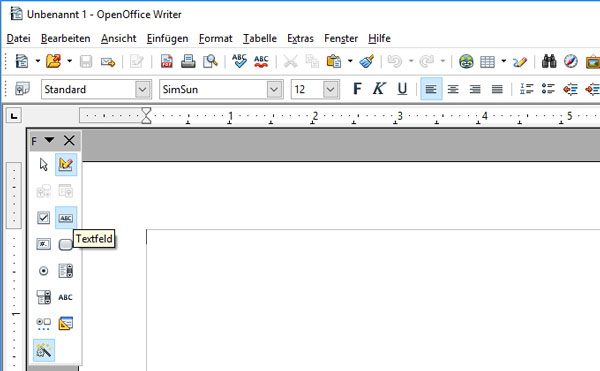The height and width of the screenshot is (371, 600).
Task: Activate the Format Paintbrush tool
Action: (x=367, y=61)
